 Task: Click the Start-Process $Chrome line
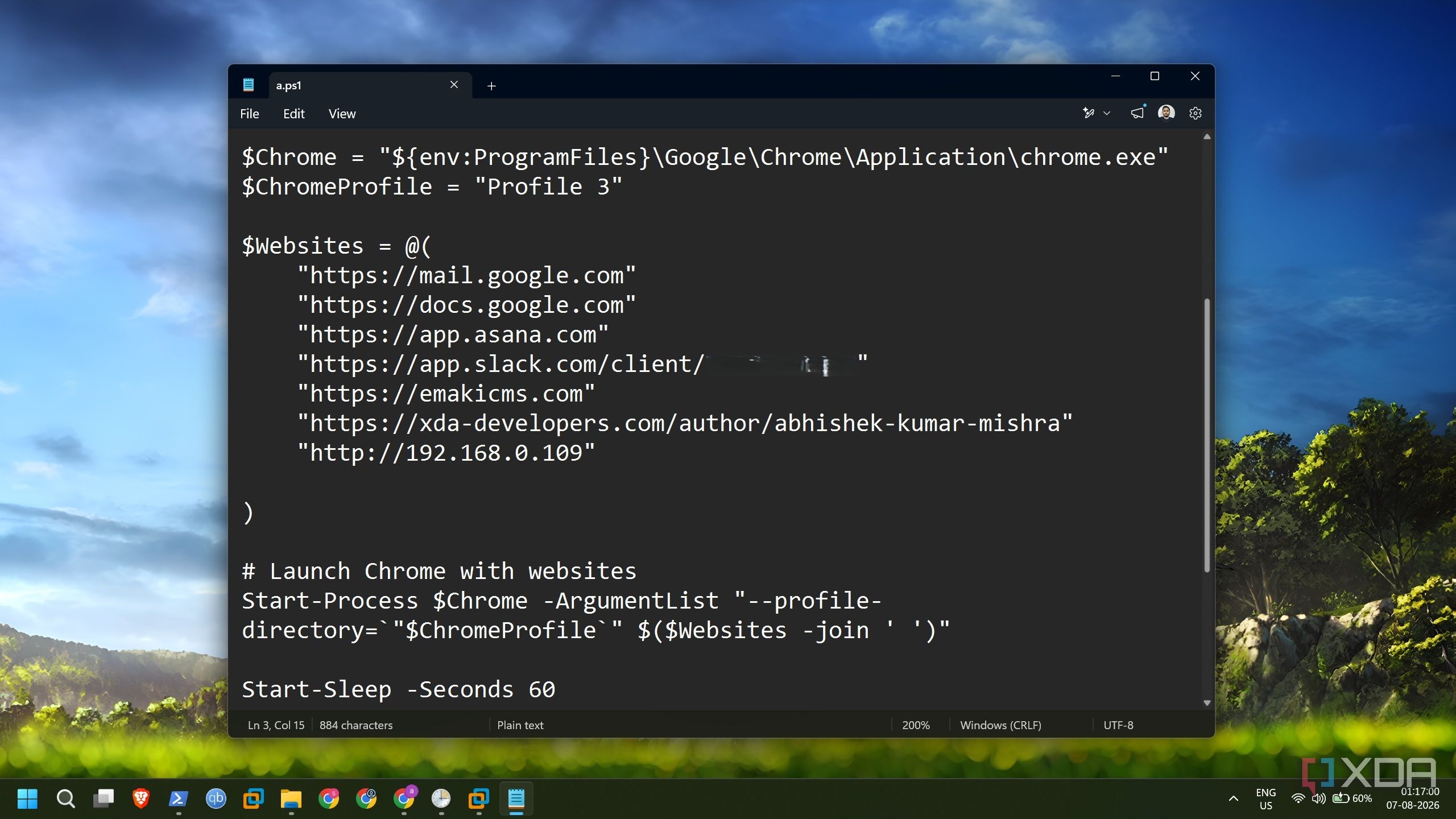click(561, 601)
